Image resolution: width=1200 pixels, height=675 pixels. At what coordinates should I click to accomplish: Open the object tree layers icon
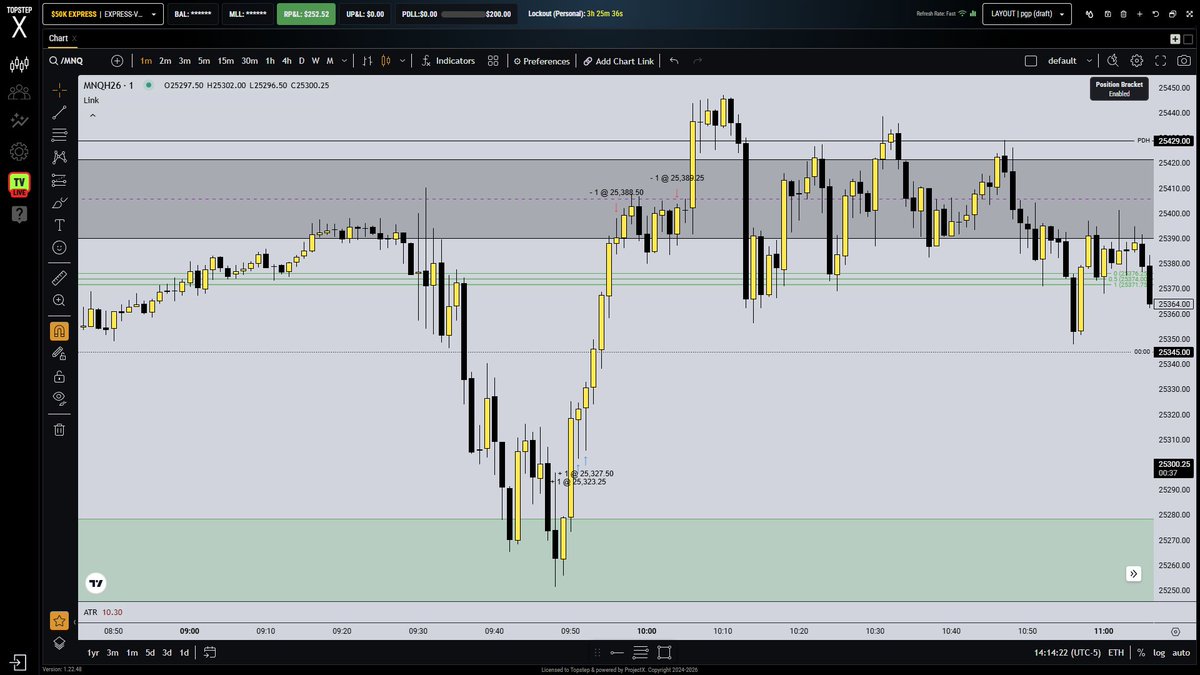pyautogui.click(x=59, y=643)
